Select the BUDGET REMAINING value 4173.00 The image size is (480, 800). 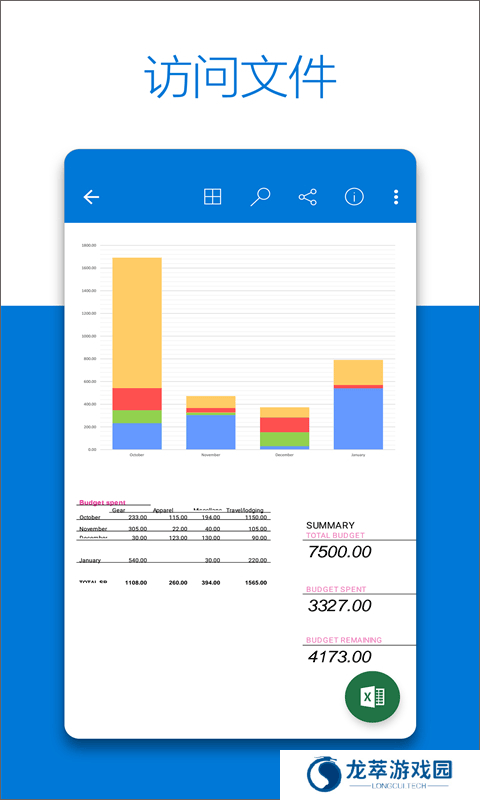[x=340, y=657]
